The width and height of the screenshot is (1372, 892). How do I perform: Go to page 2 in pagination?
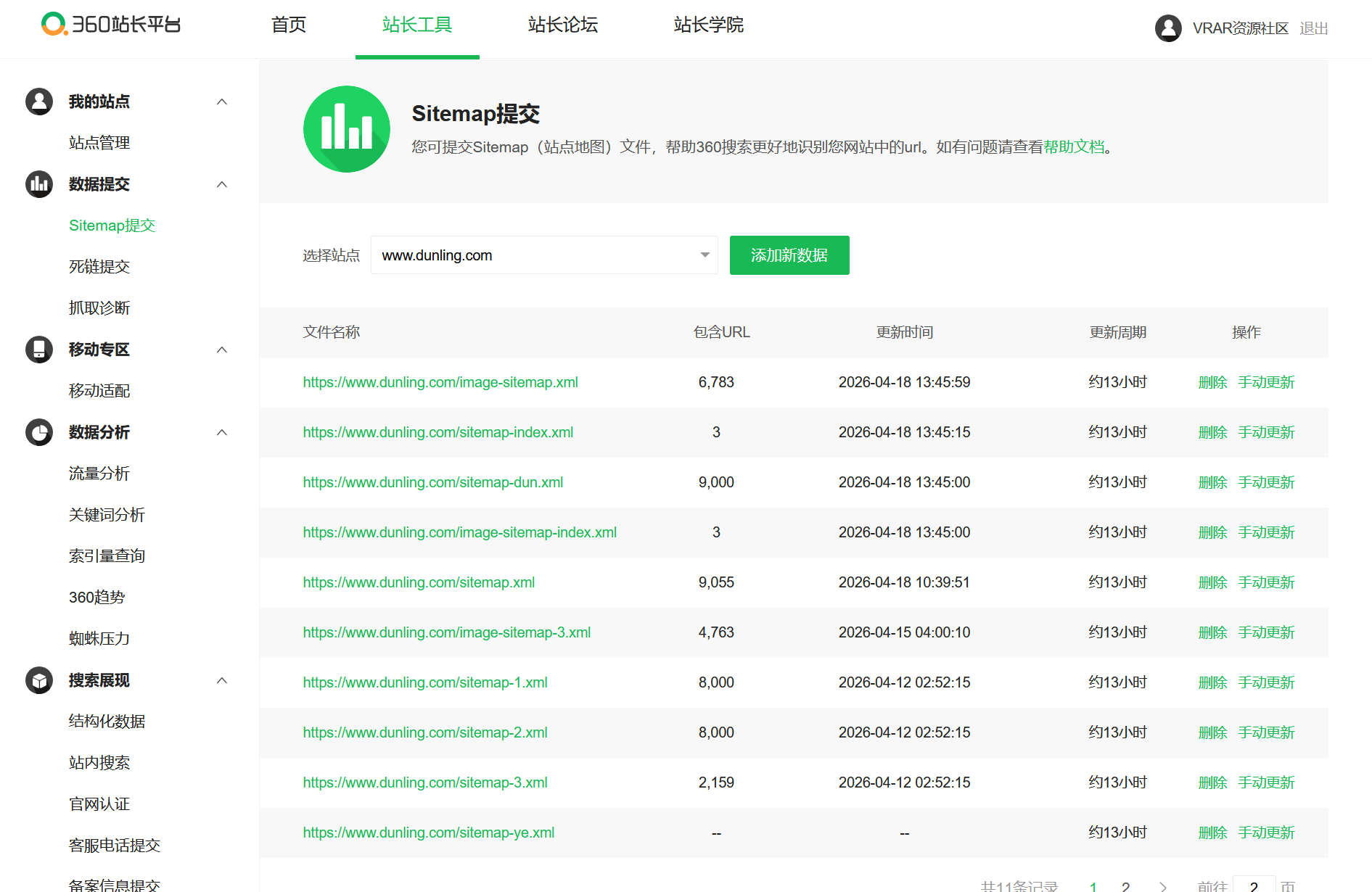pyautogui.click(x=1125, y=886)
